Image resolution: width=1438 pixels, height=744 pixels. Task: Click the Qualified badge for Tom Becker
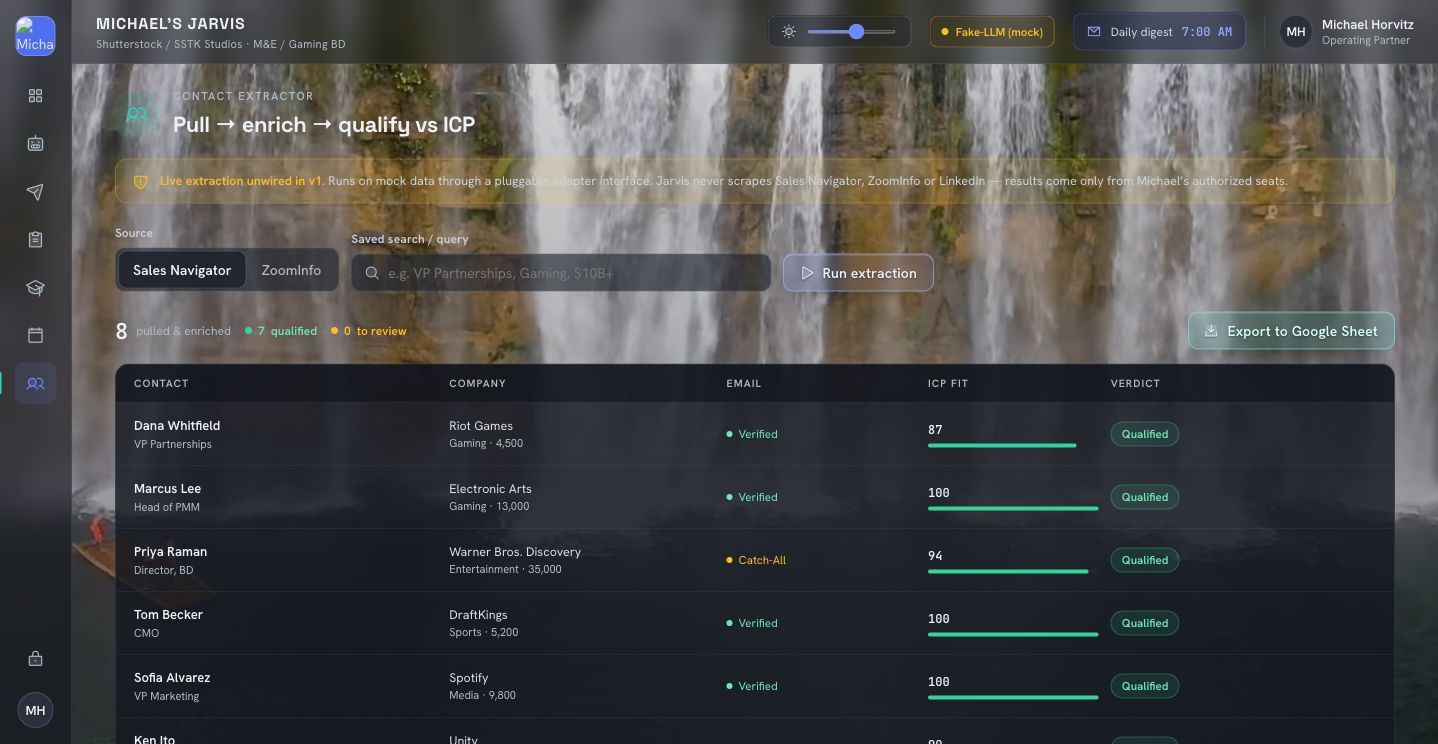tap(1145, 623)
